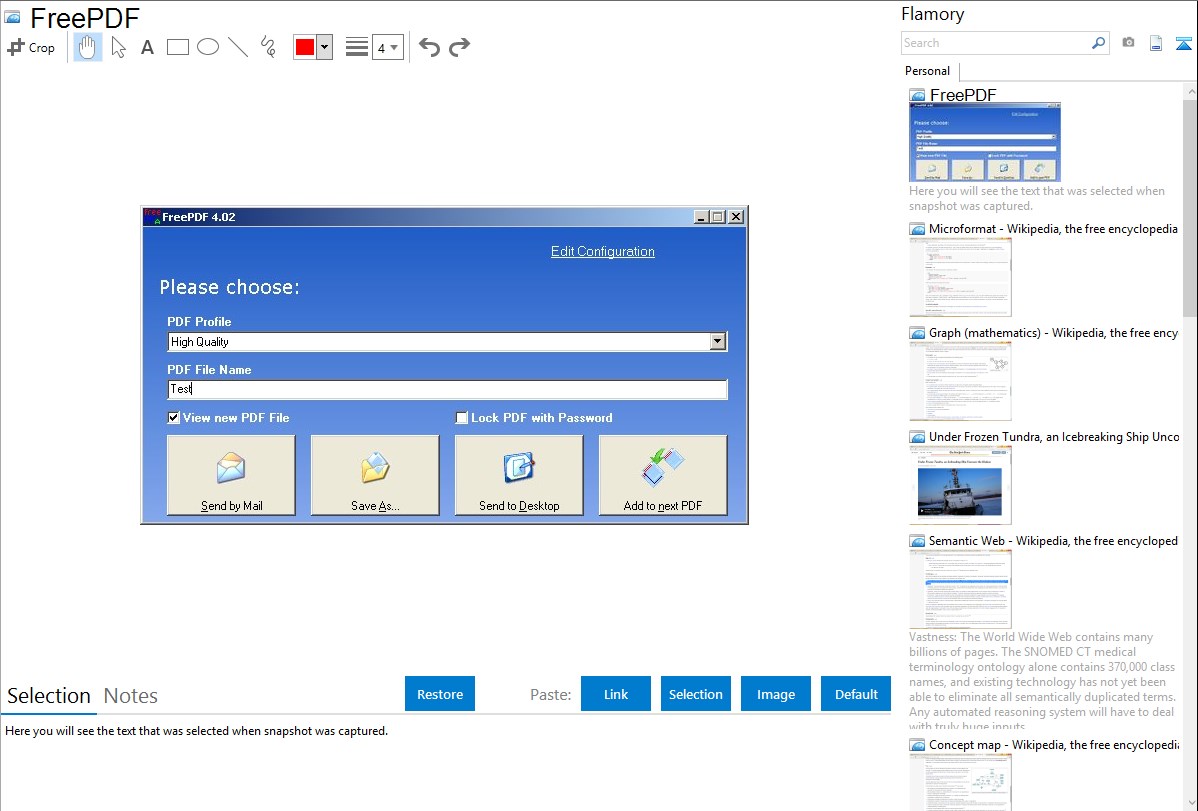This screenshot has height=811, width=1198.
Task: Select the straight line tool
Action: pyautogui.click(x=238, y=47)
